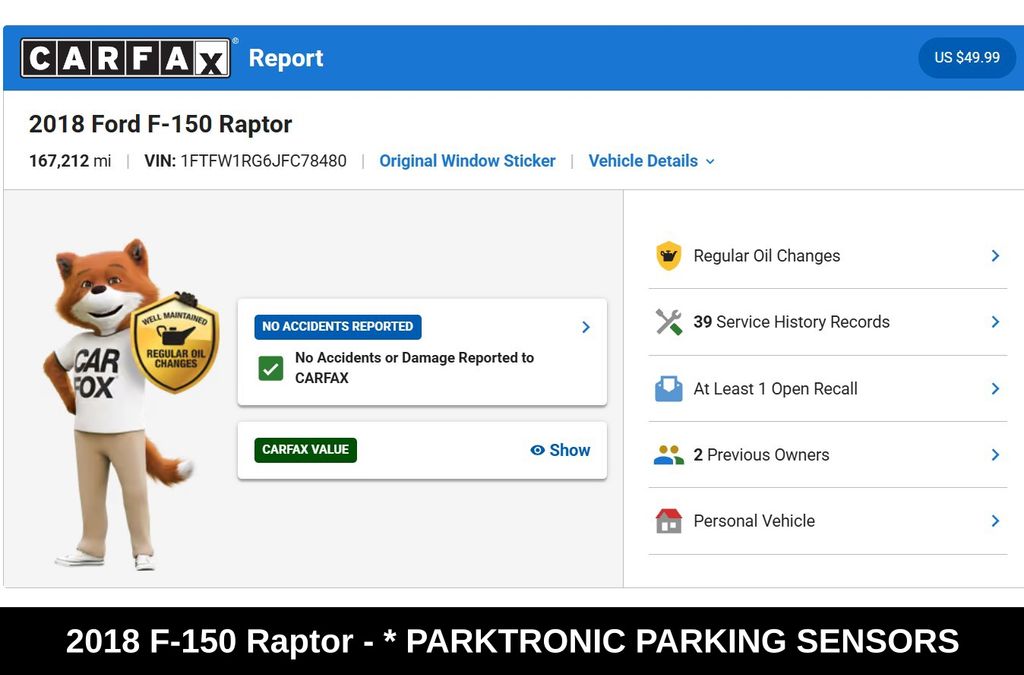Click No Accidents or Damage Reported text
The image size is (1024, 675).
click(414, 368)
